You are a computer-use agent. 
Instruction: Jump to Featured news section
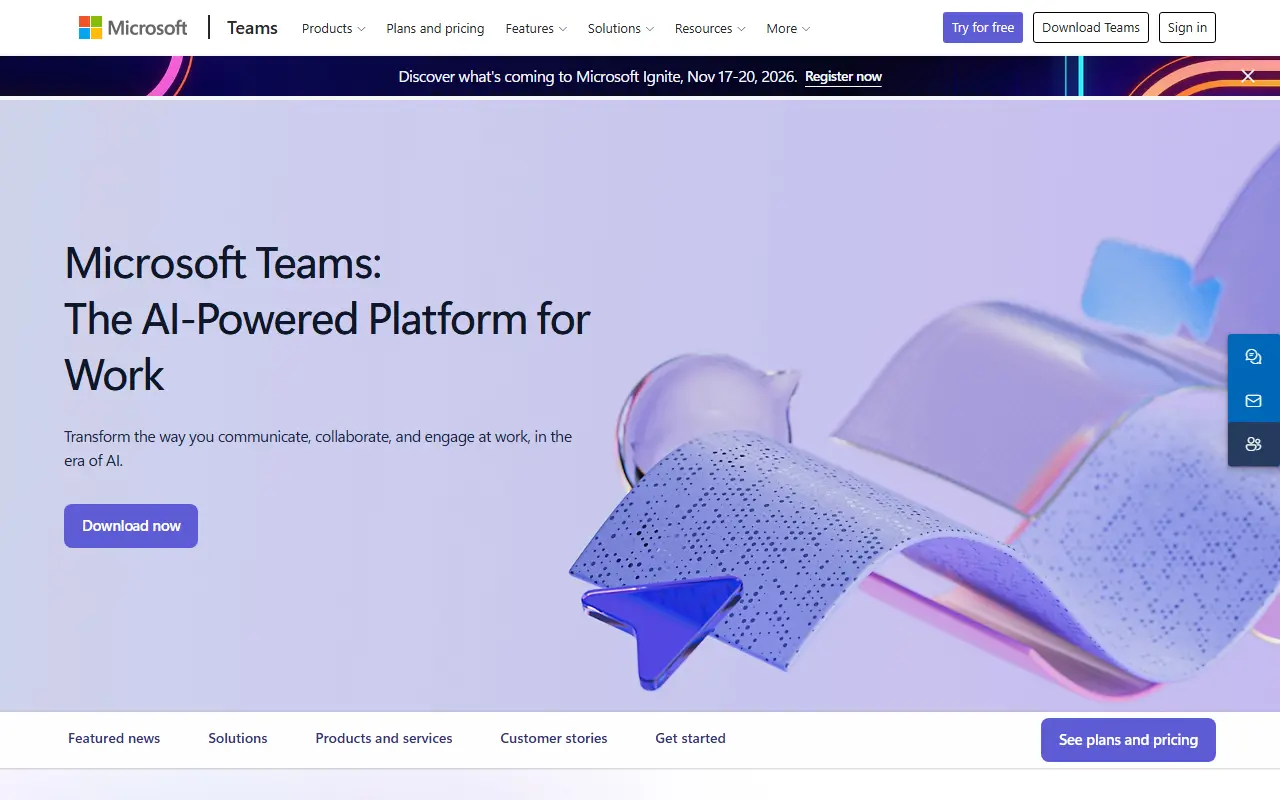pyautogui.click(x=114, y=739)
